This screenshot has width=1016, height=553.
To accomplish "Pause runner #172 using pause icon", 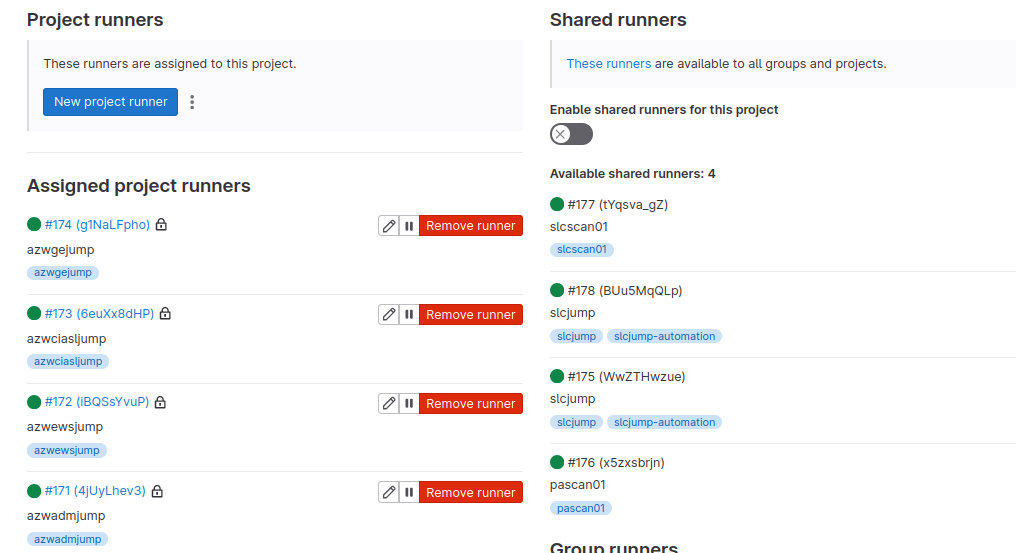I will tap(409, 404).
